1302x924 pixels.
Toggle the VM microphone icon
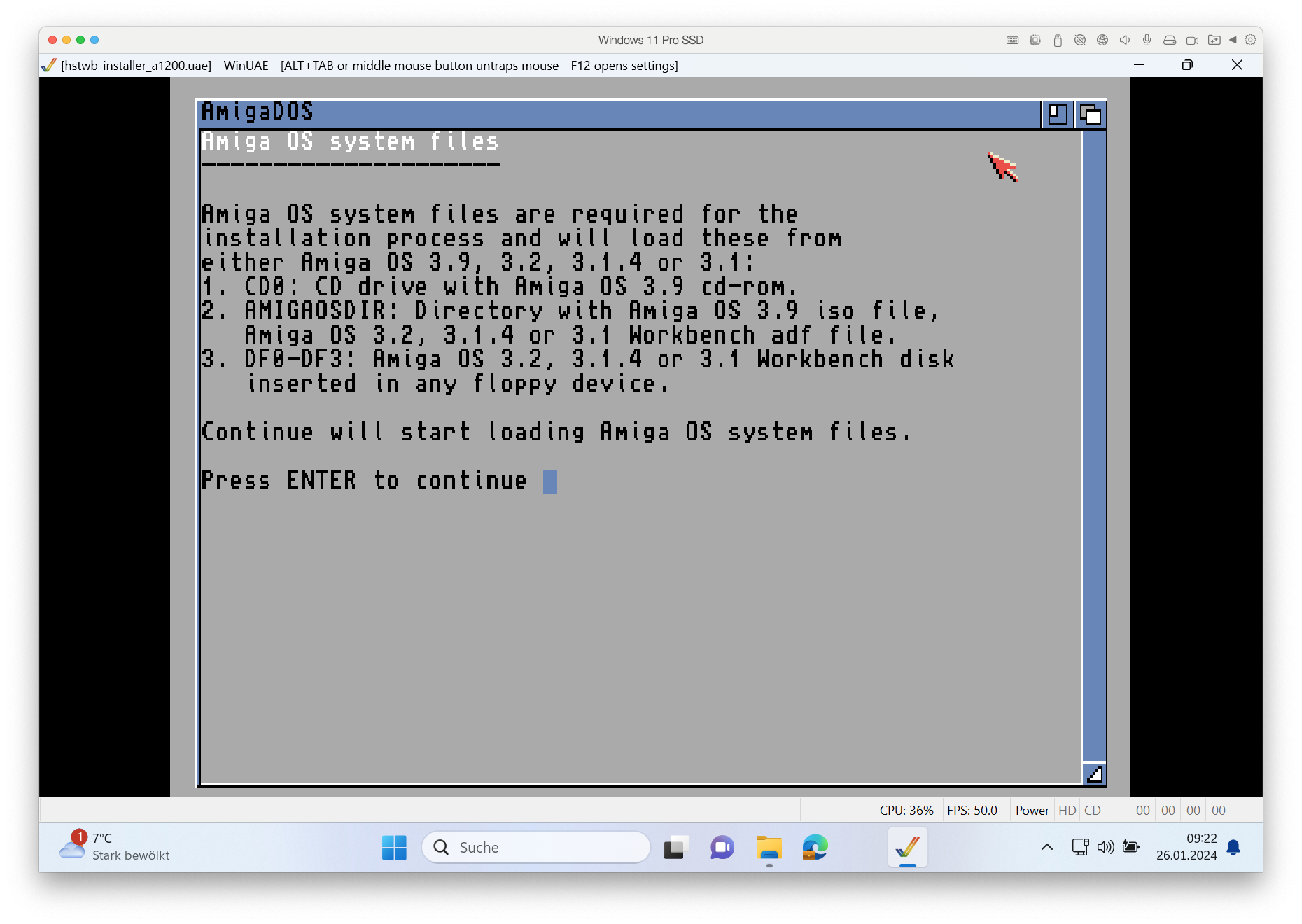tap(1147, 41)
